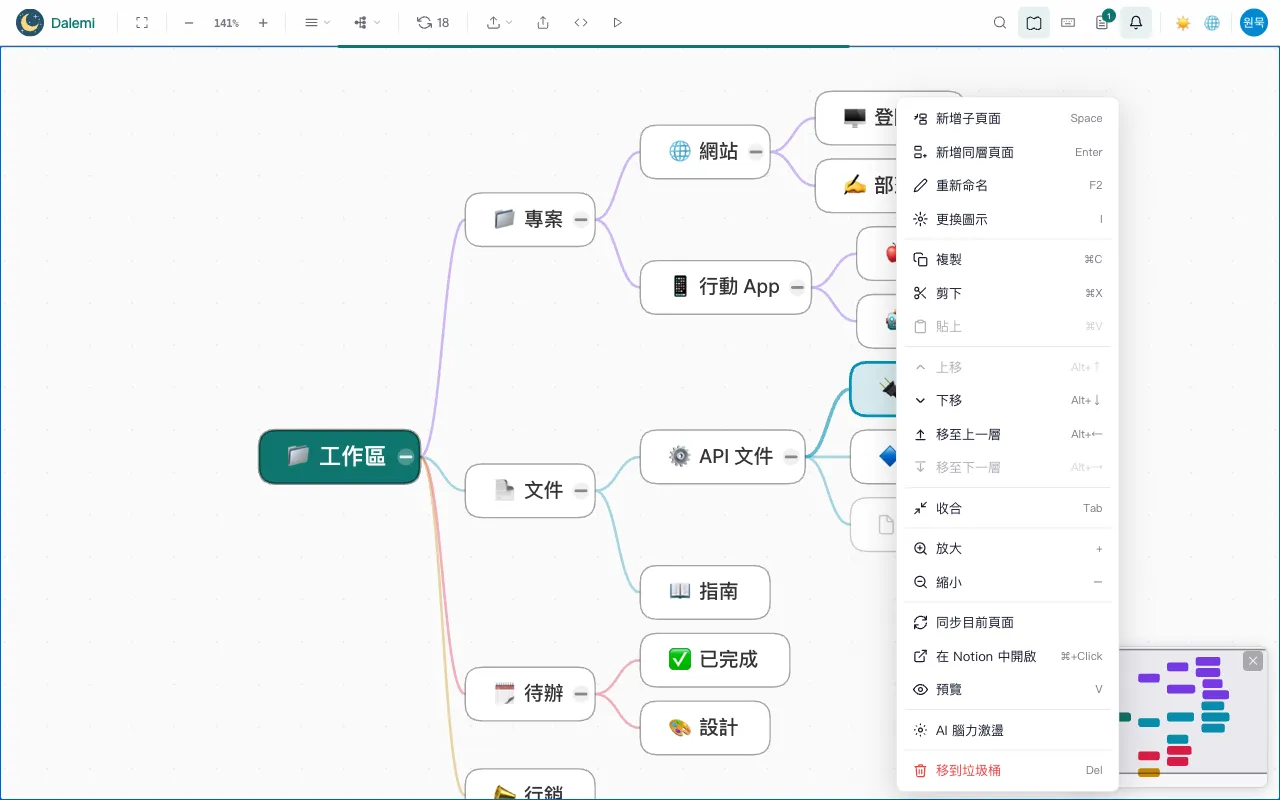Screen dimensions: 1280x800
Task: Open the notes icon with badge 1
Action: coord(1102,22)
